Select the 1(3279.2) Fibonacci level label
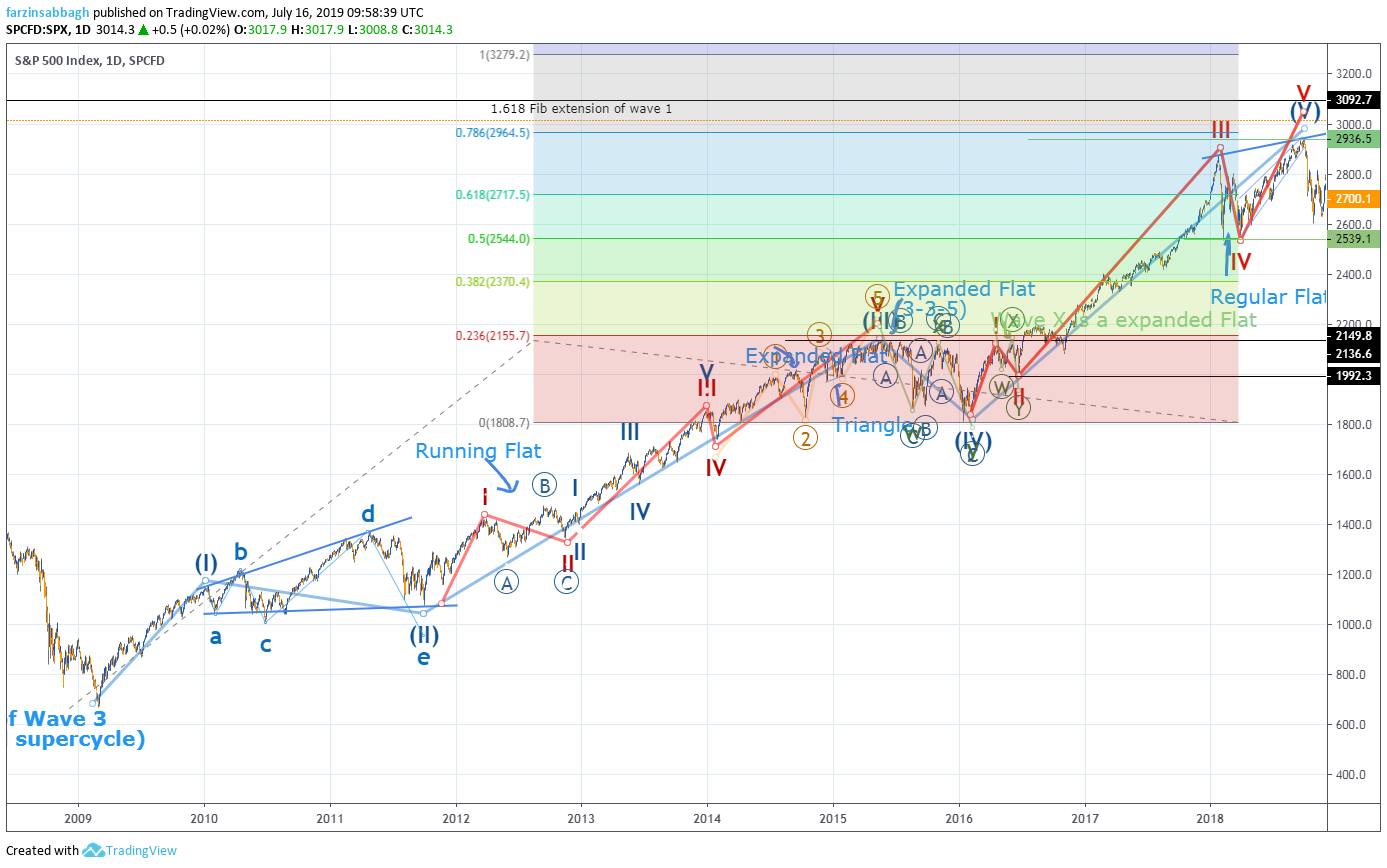The height and width of the screenshot is (868, 1387). click(504, 54)
